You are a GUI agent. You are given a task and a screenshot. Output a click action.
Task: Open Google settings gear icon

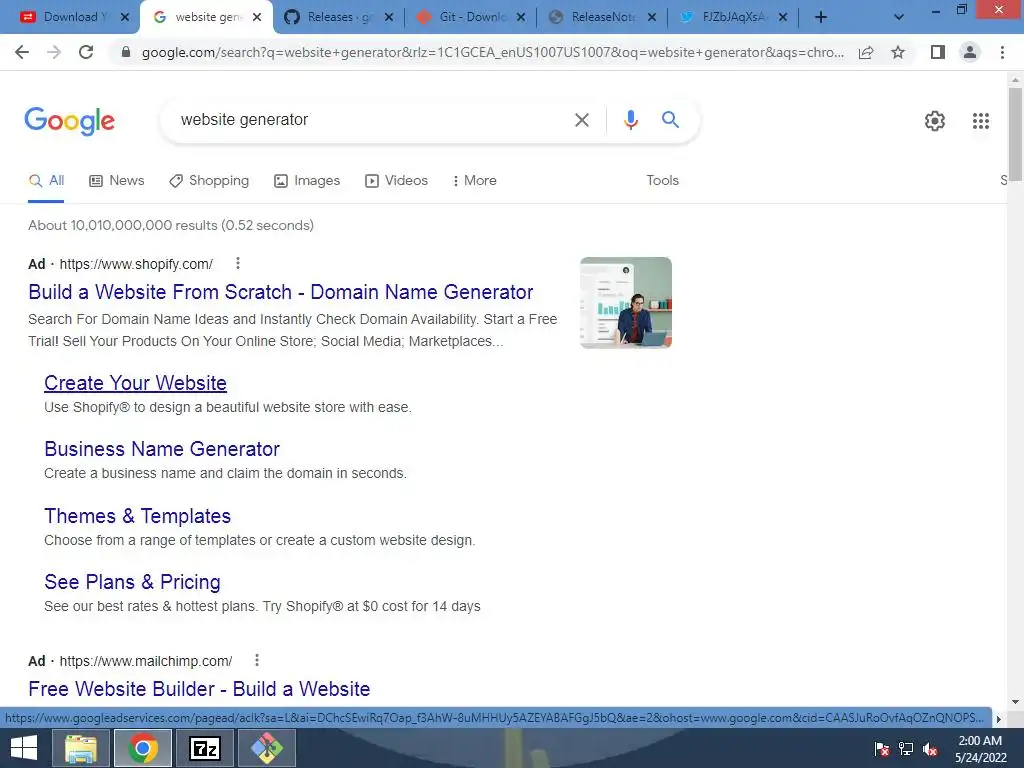[935, 121]
